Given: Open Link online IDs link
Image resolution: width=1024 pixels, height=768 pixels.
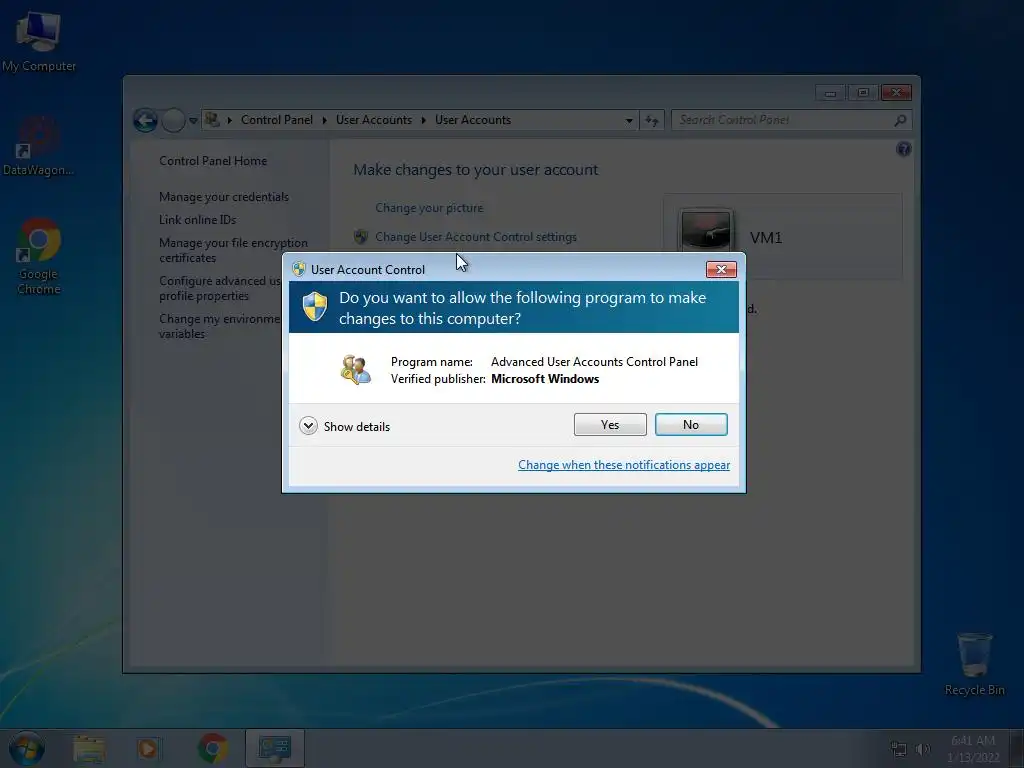Looking at the screenshot, I should (x=197, y=220).
